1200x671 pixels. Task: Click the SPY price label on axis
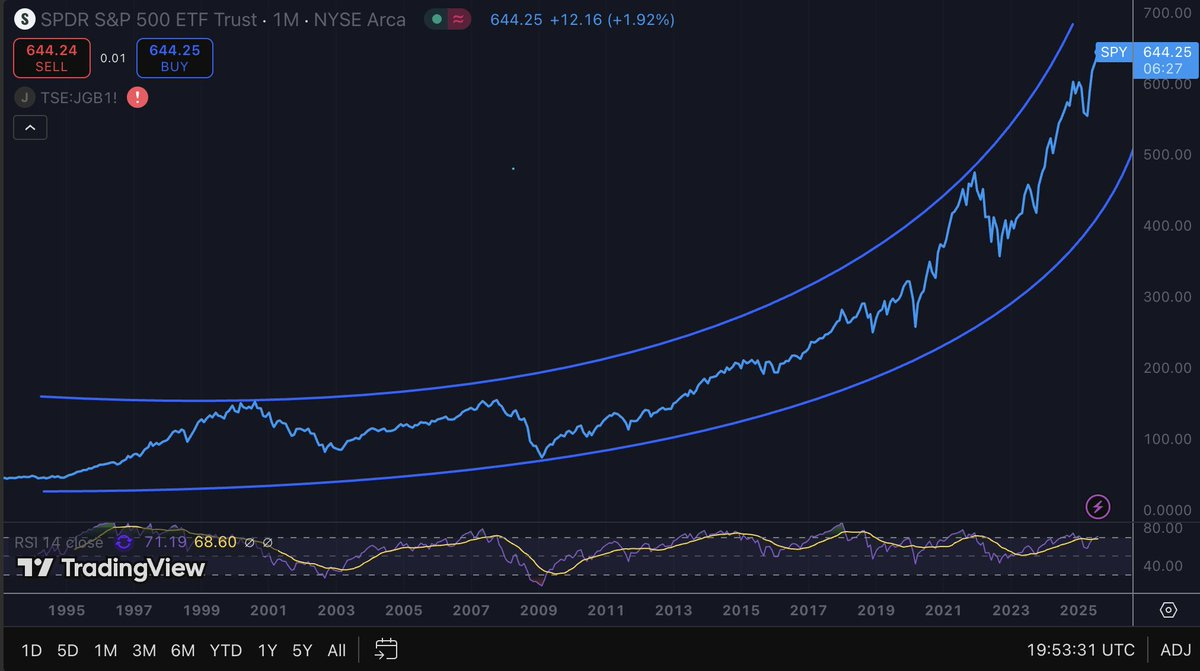tap(1112, 52)
